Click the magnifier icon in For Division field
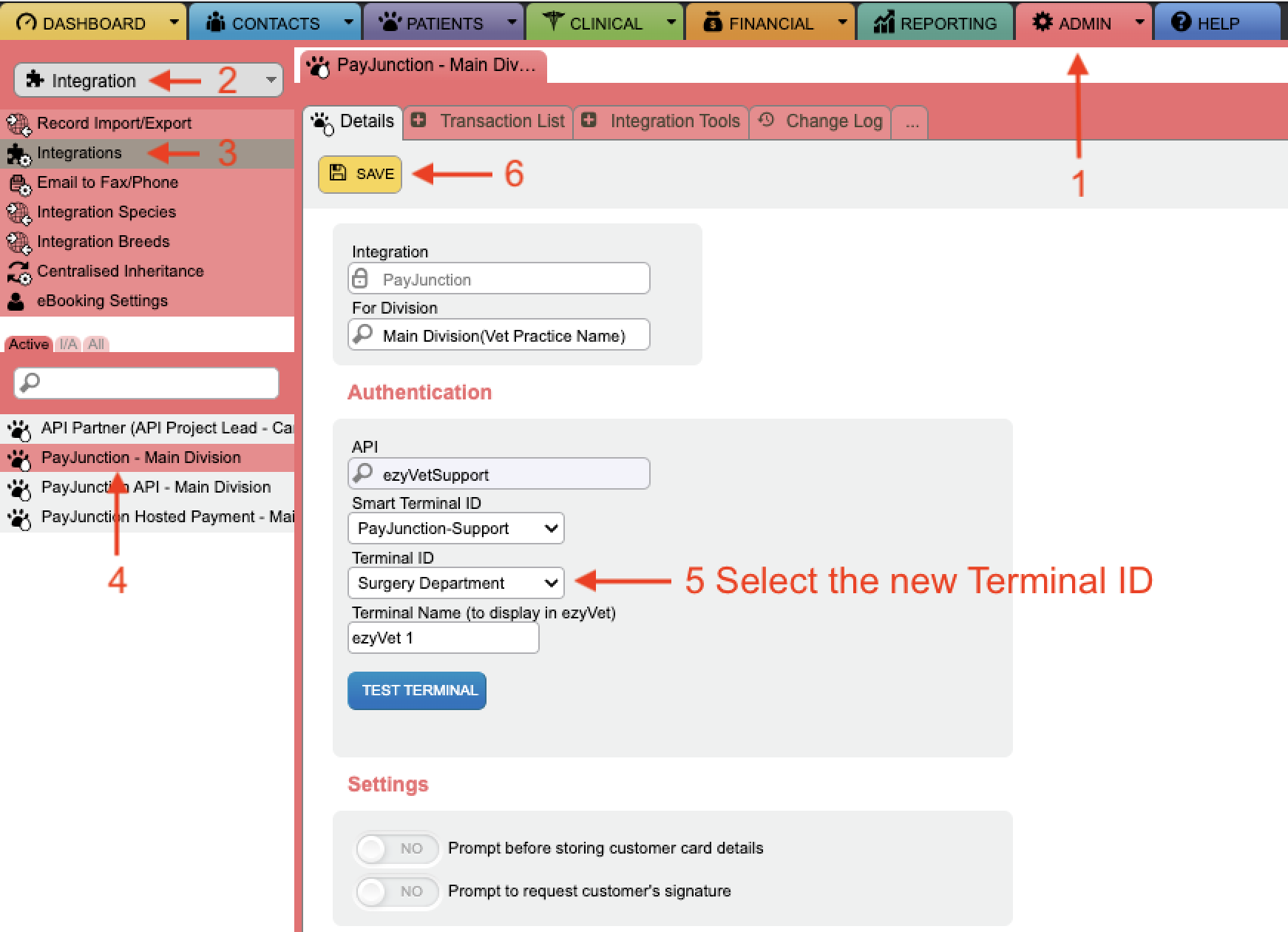The height and width of the screenshot is (932, 1288). [362, 334]
